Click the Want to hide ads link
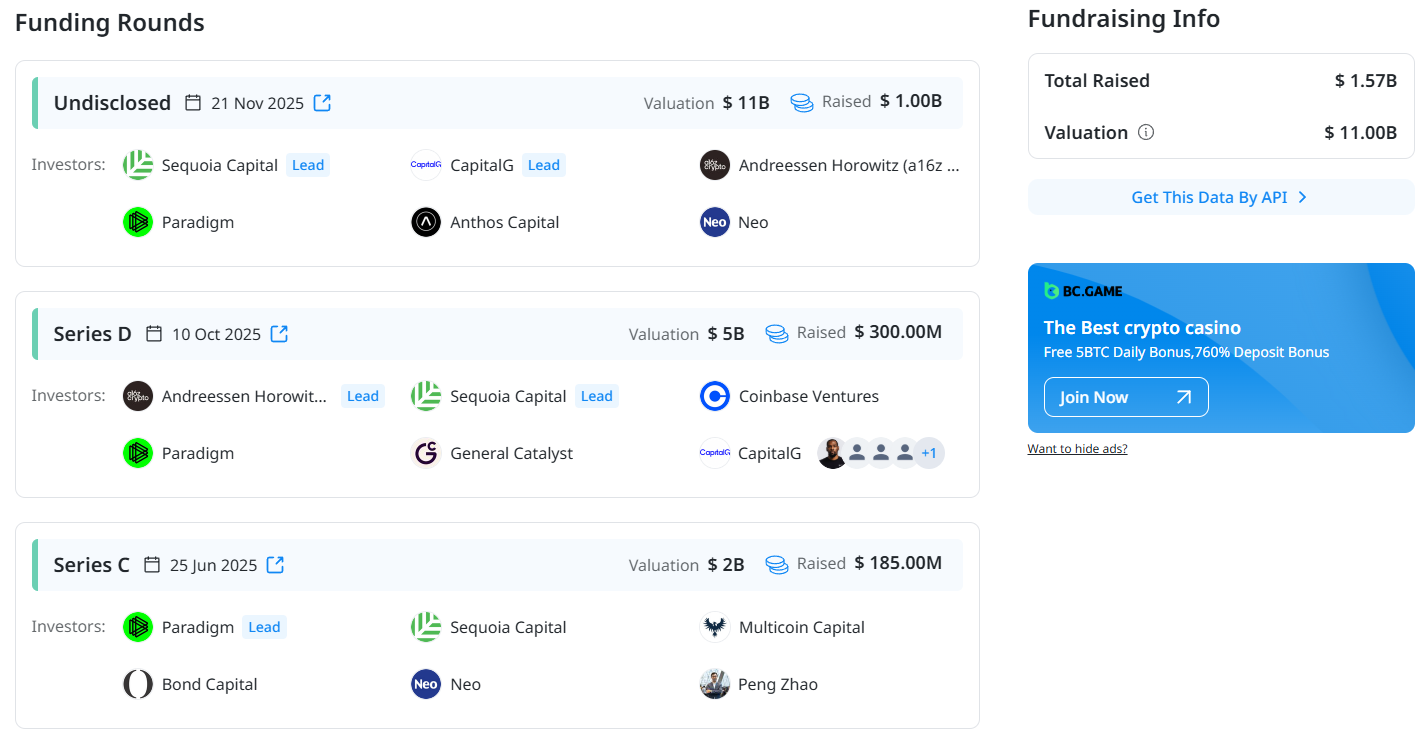This screenshot has width=1425, height=738. (x=1077, y=449)
